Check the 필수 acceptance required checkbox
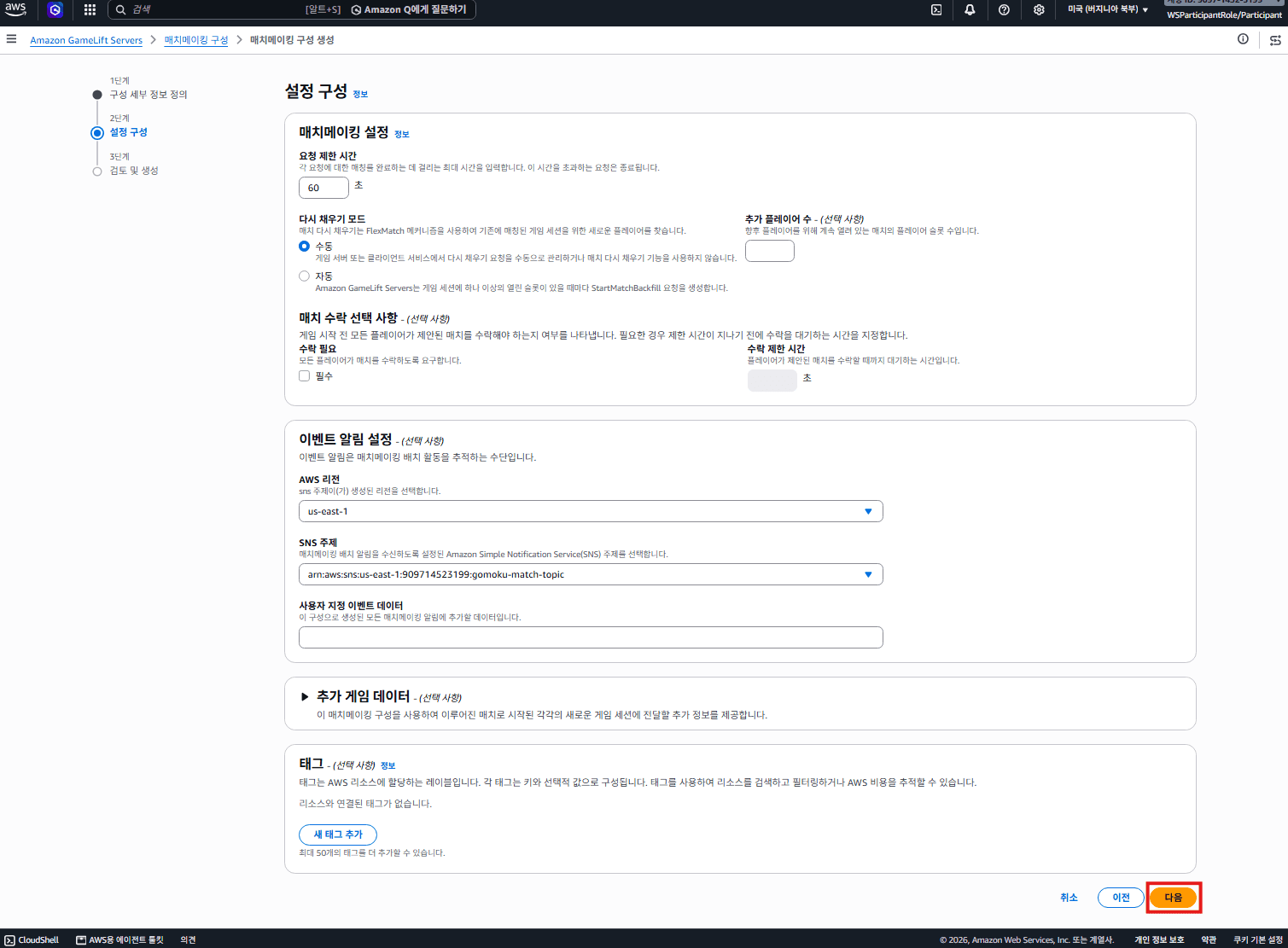Screen dimensions: 1288x948 pyautogui.click(x=304, y=375)
